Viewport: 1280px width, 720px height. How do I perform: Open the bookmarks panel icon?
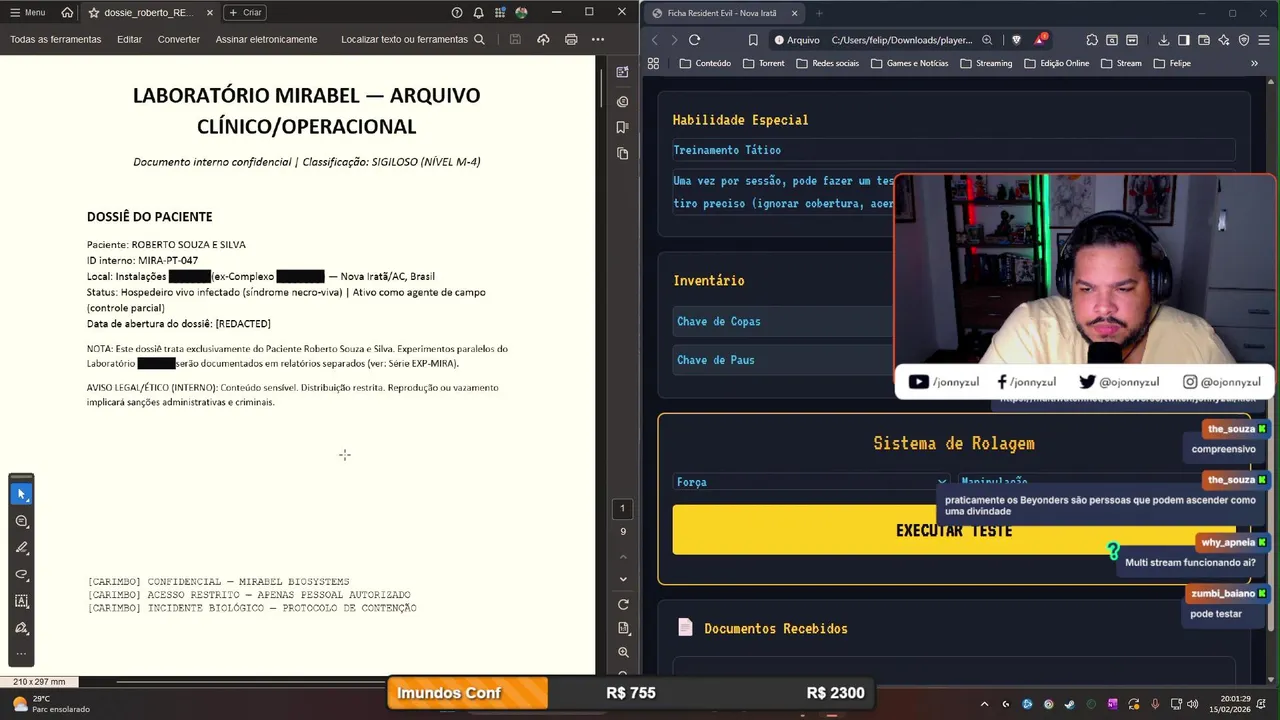pos(623,127)
